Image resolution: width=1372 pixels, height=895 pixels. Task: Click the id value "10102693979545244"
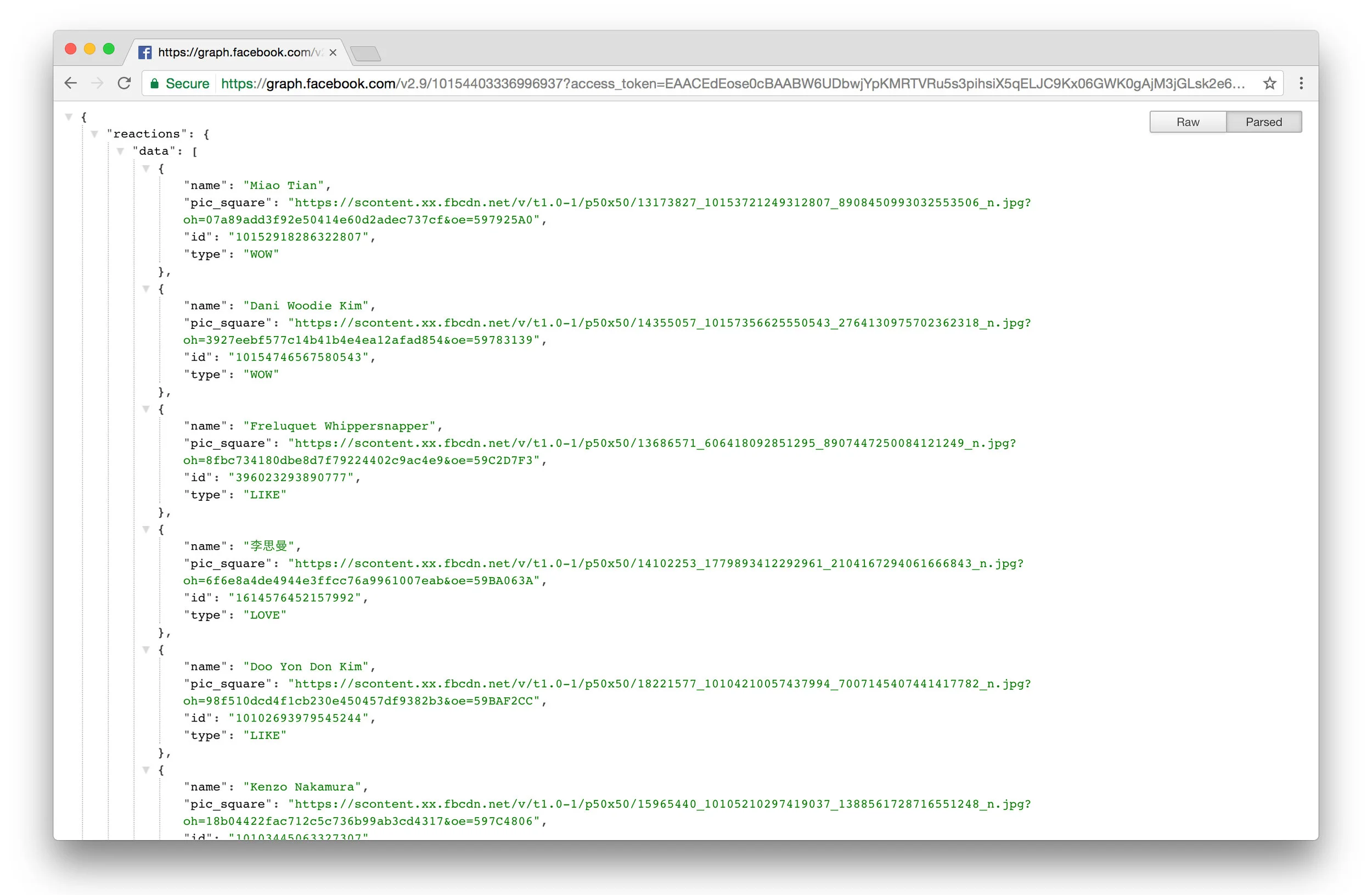coord(298,719)
